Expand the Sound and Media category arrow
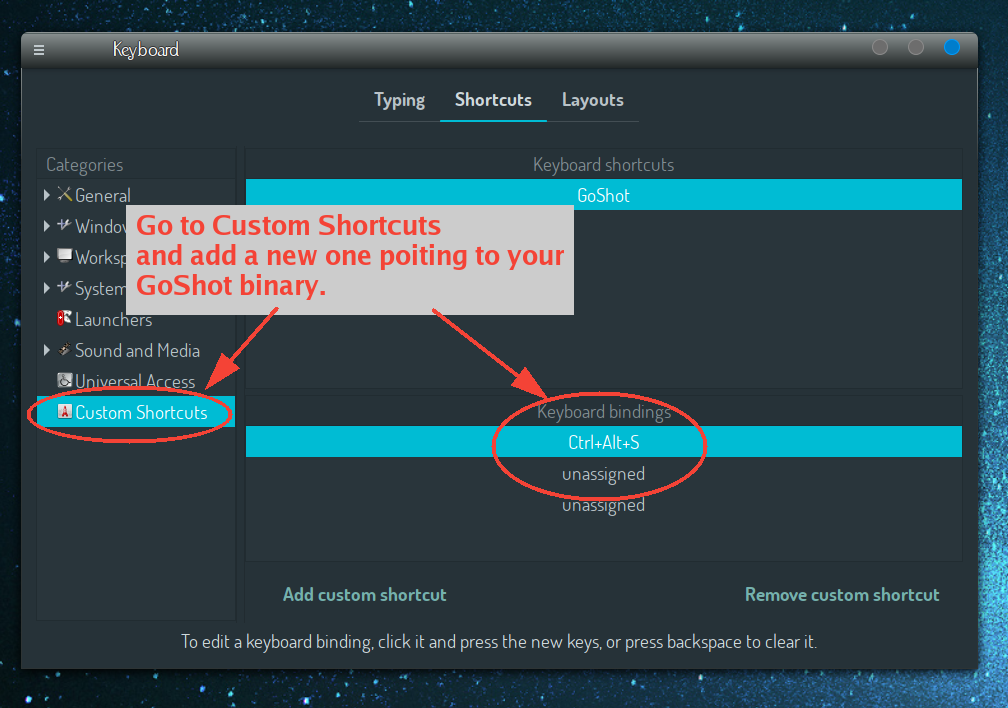 pyautogui.click(x=46, y=350)
